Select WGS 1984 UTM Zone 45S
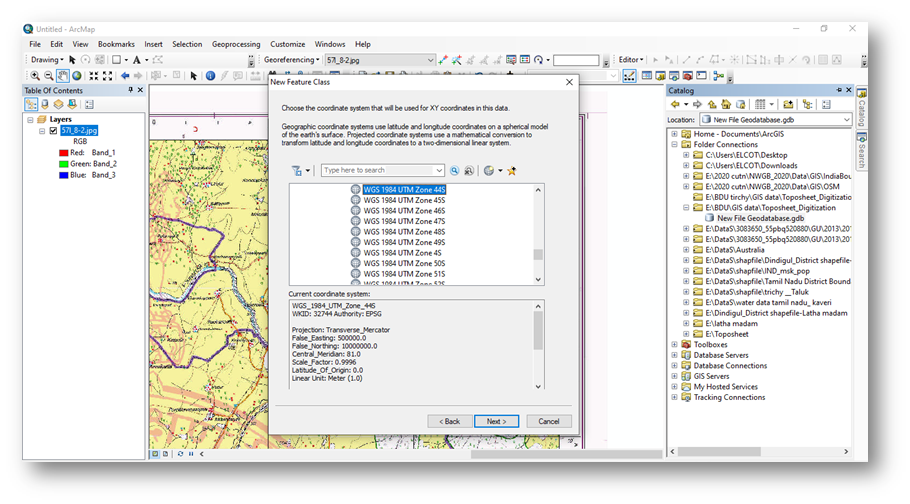The image size is (910, 504). coord(404,200)
